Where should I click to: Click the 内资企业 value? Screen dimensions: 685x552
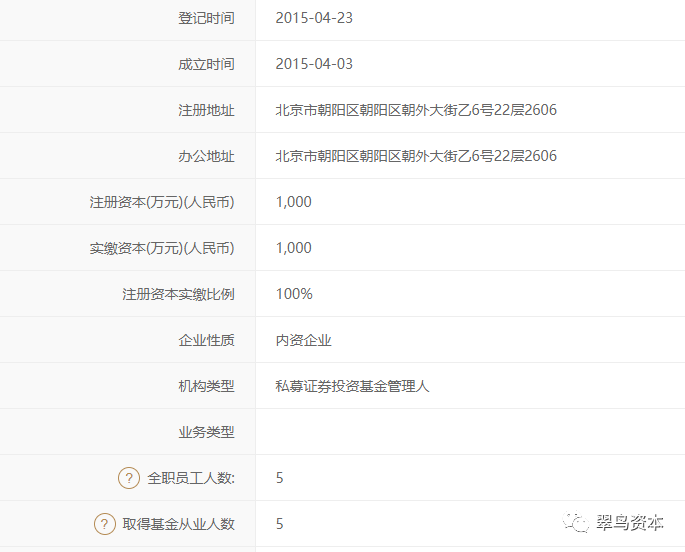coord(303,340)
